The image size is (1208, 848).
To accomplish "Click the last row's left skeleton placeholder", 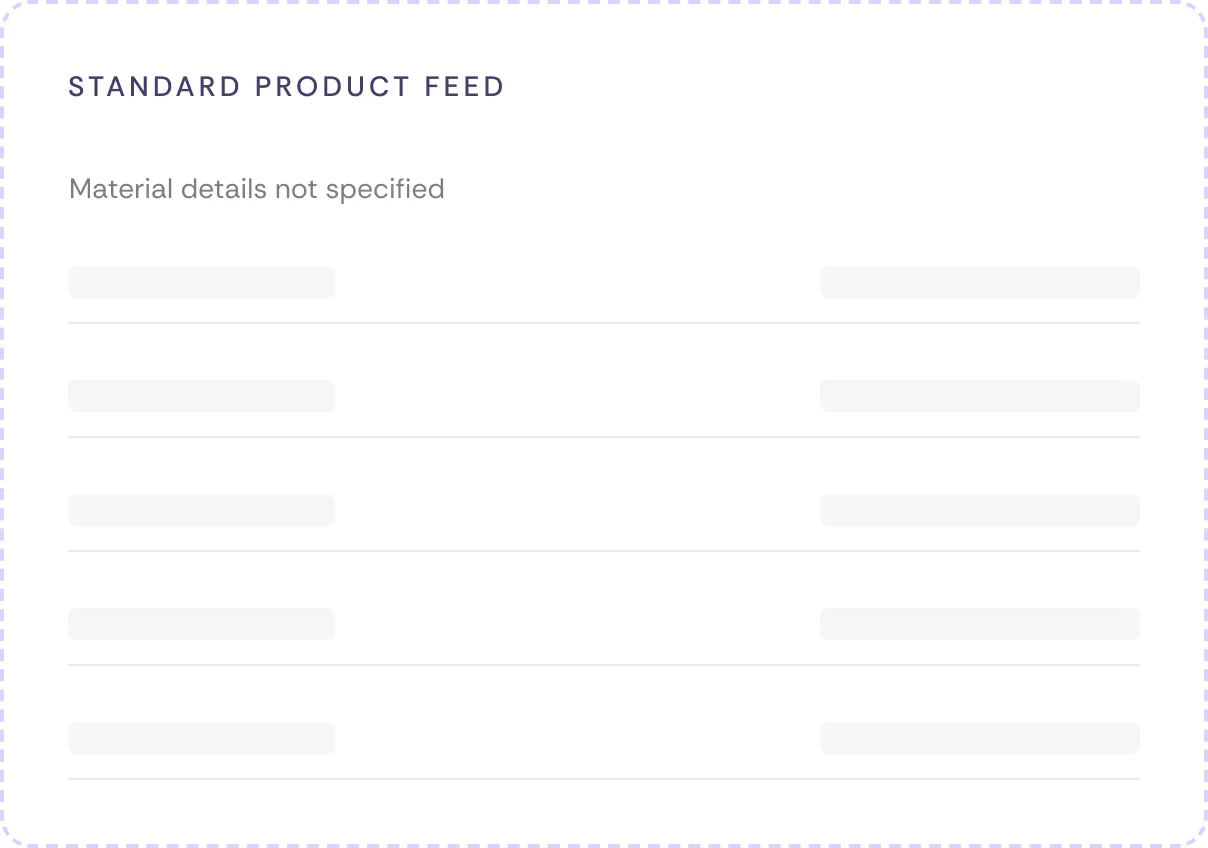I will [x=201, y=738].
